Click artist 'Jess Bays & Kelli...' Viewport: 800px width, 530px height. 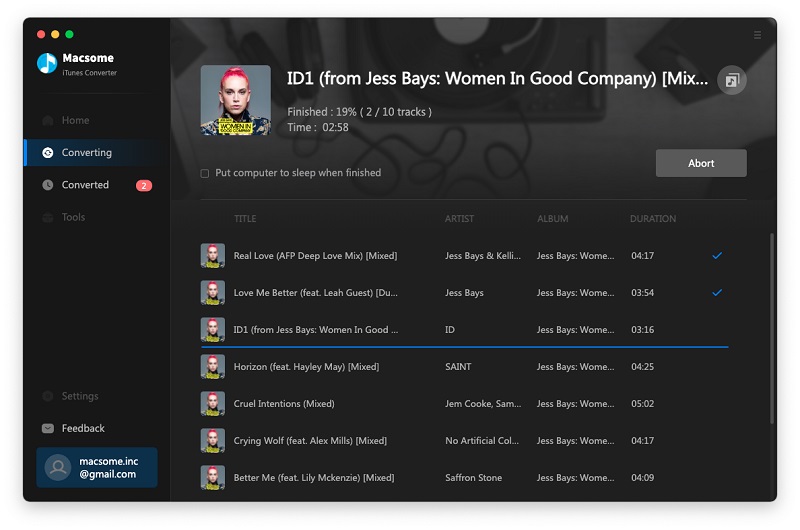[x=483, y=256]
